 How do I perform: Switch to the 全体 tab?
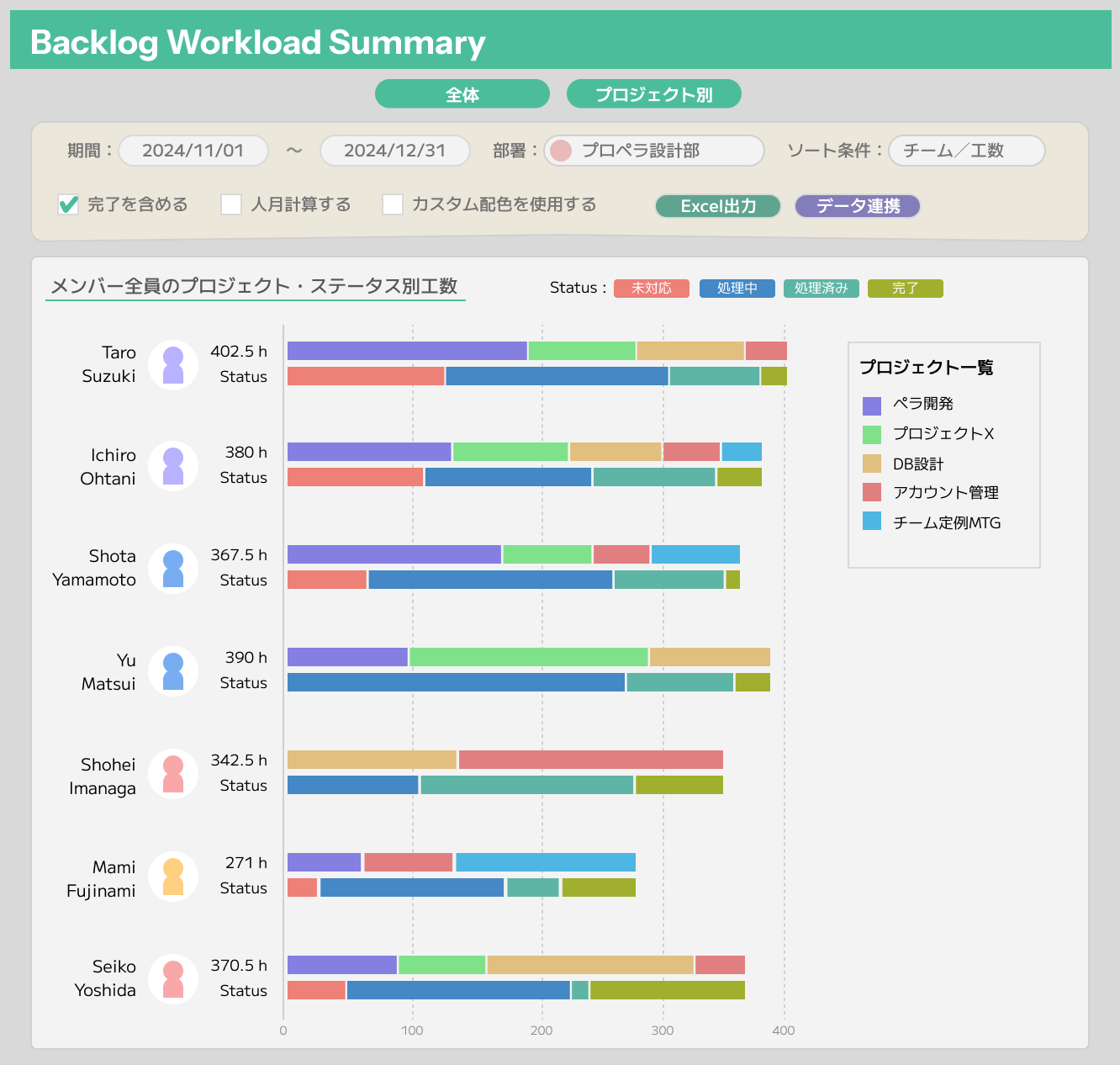tap(462, 94)
